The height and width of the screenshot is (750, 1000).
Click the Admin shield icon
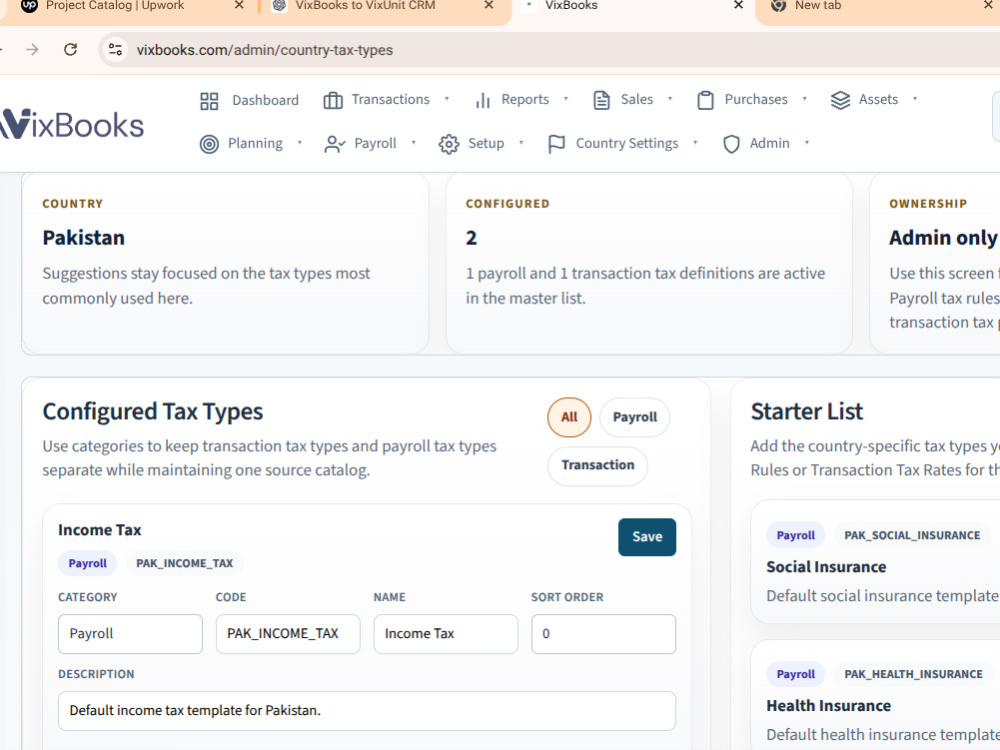coord(732,144)
